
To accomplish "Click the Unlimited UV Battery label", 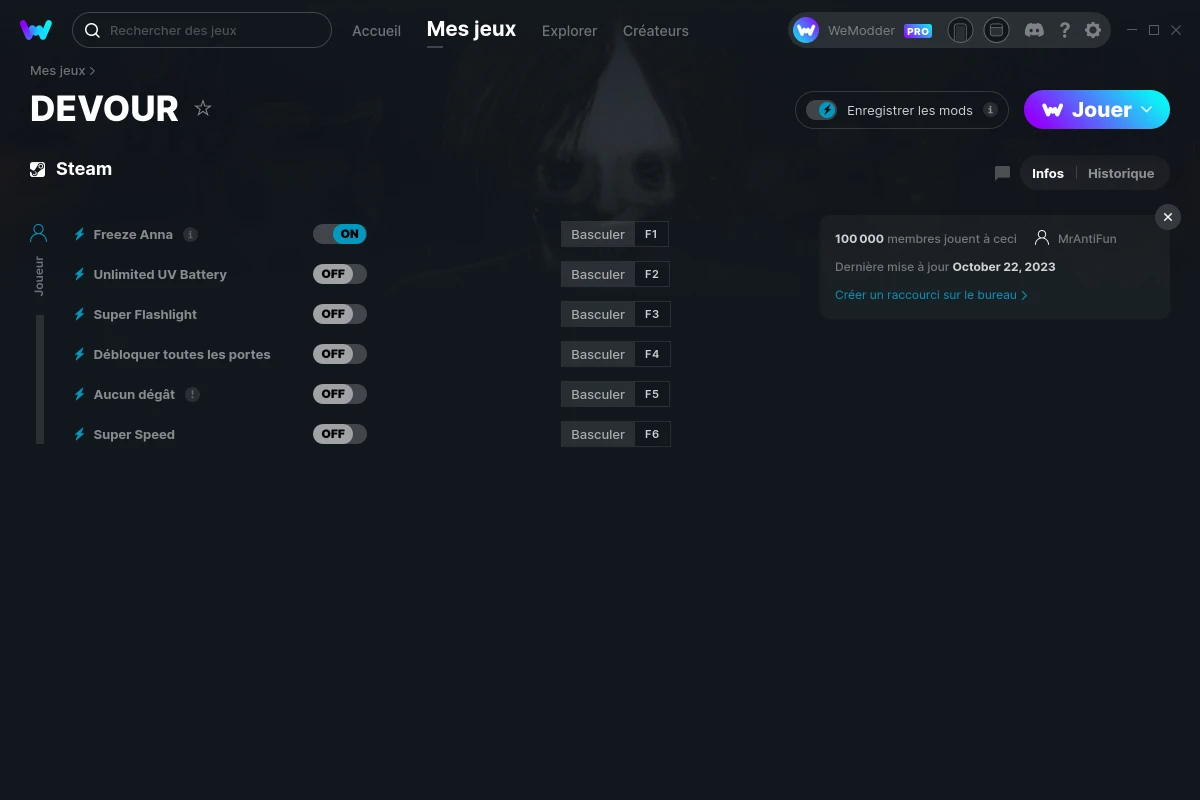I will coord(160,274).
